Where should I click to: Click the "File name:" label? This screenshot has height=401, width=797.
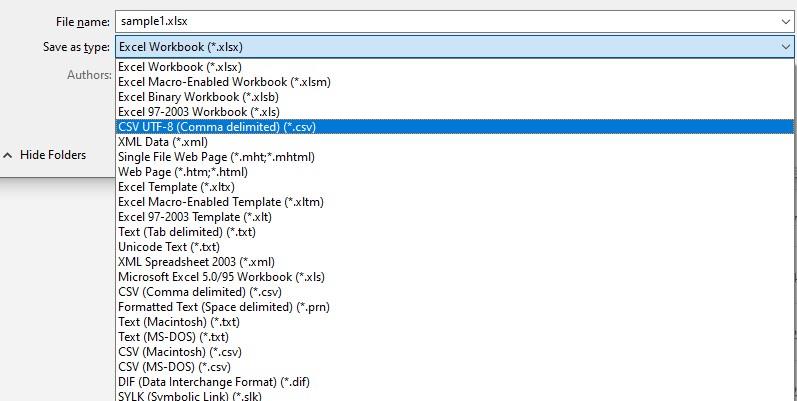[x=83, y=22]
